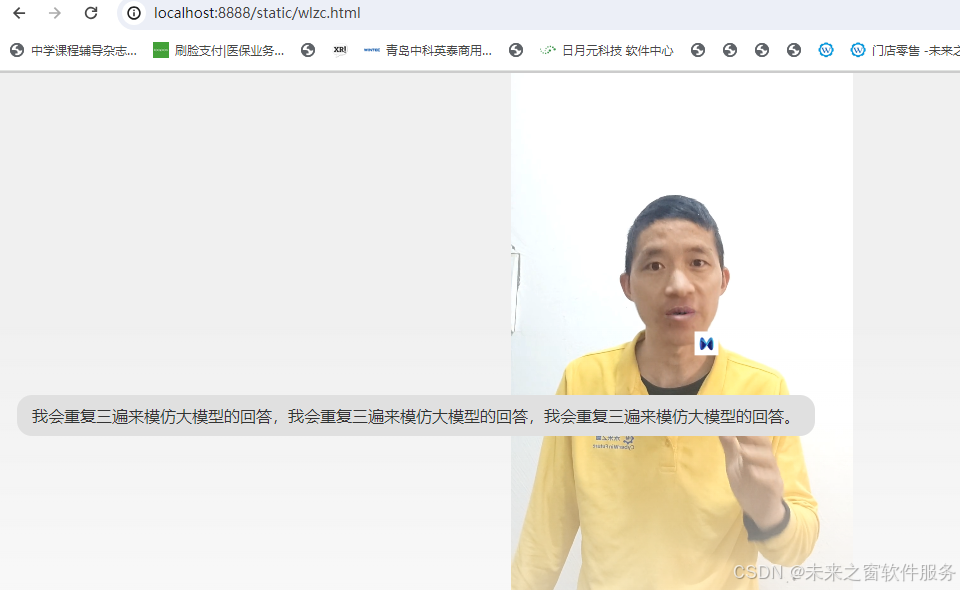Click the globe bookmark icon after 日月元科技
The width and height of the screenshot is (960, 590).
(698, 49)
